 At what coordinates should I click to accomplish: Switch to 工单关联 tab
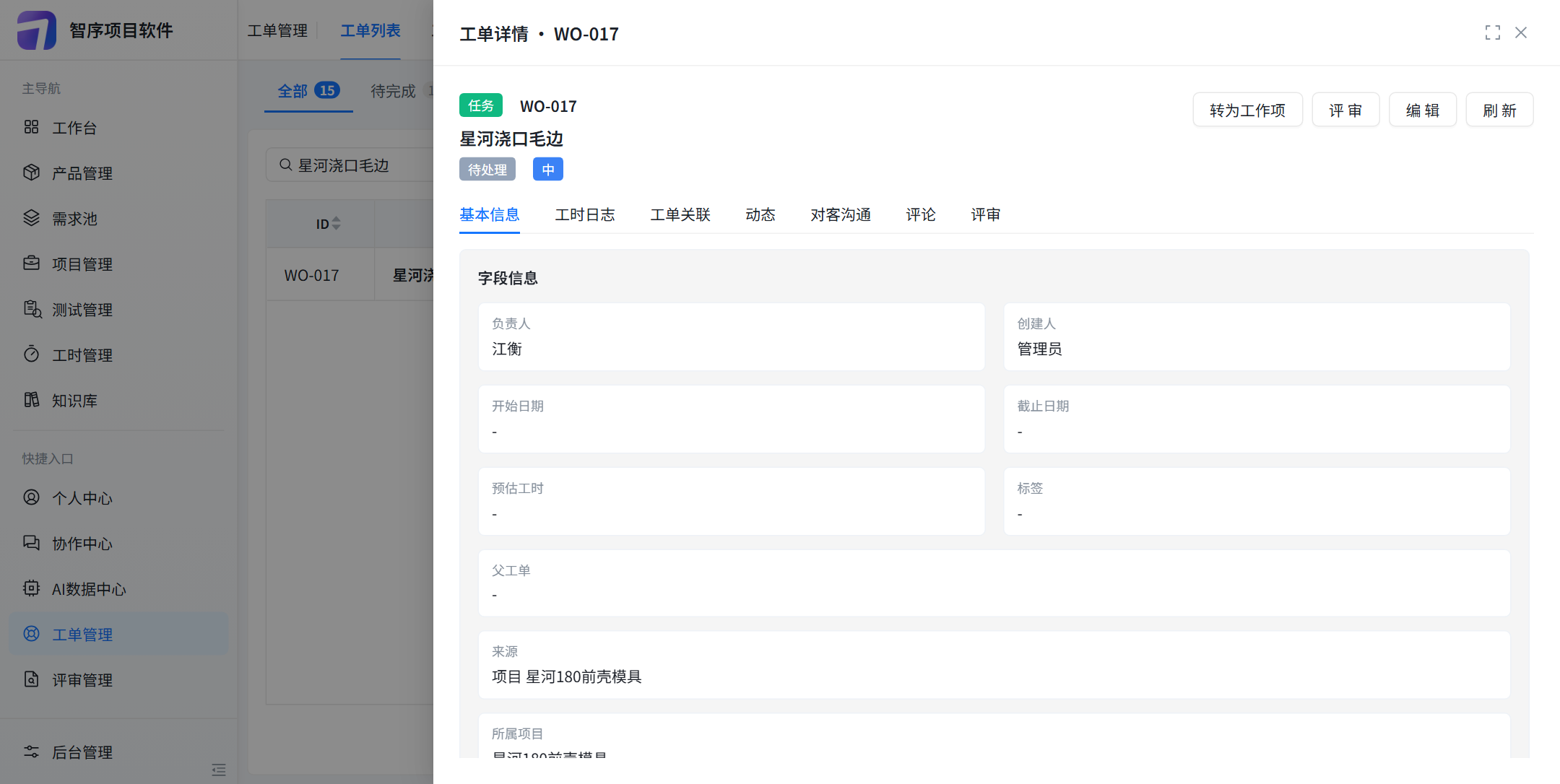pyautogui.click(x=680, y=214)
